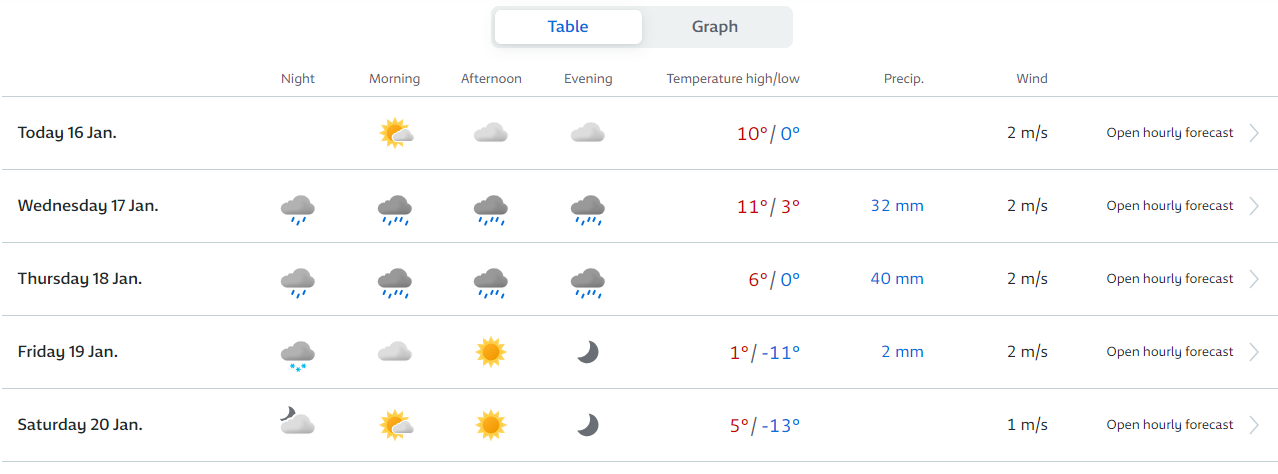Click Wednesday night rain cloud icon
Viewport: 1278px width, 474px height.
coord(298,208)
